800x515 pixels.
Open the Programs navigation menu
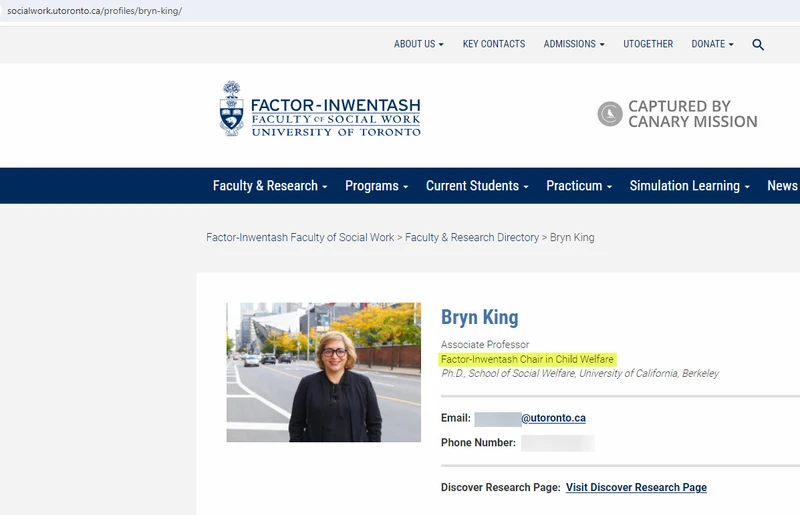(376, 186)
